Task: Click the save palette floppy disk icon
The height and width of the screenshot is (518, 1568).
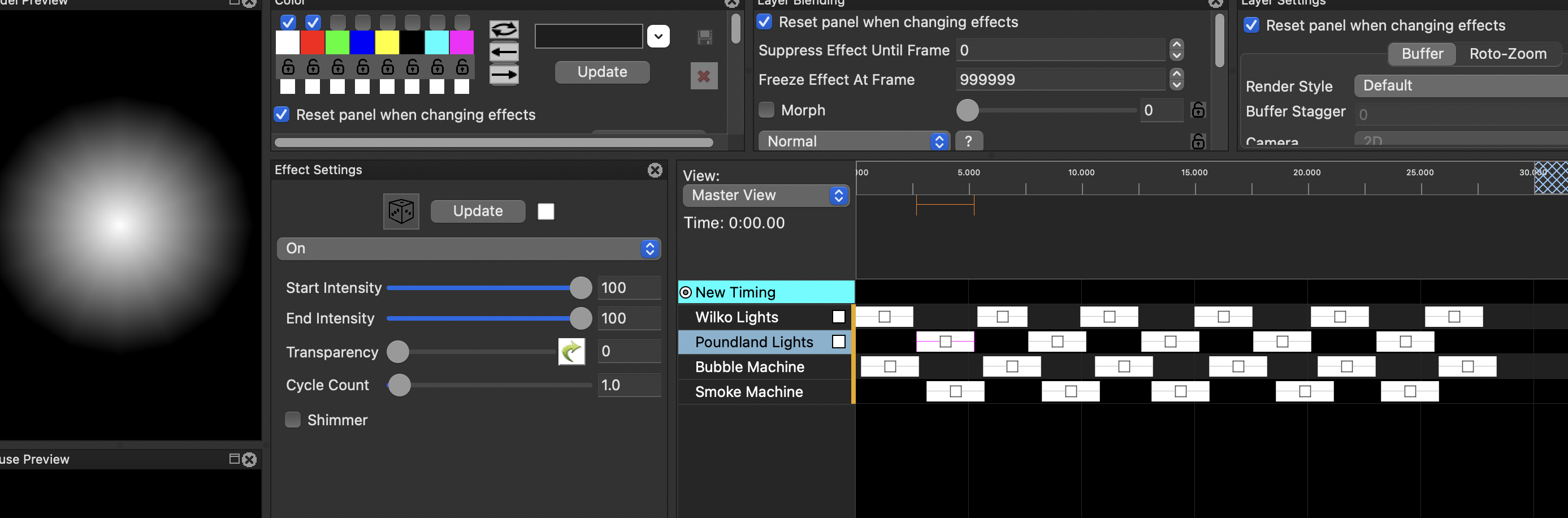Action: 704,37
